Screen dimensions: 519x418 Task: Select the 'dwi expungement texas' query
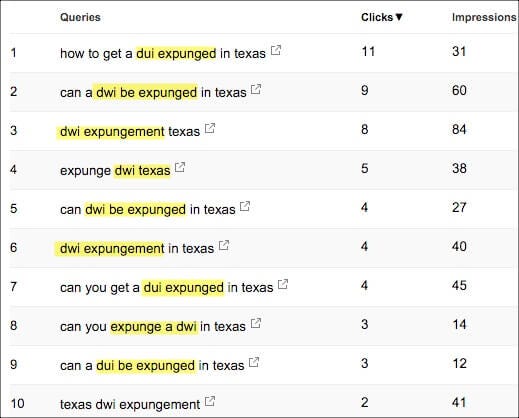tap(130, 131)
